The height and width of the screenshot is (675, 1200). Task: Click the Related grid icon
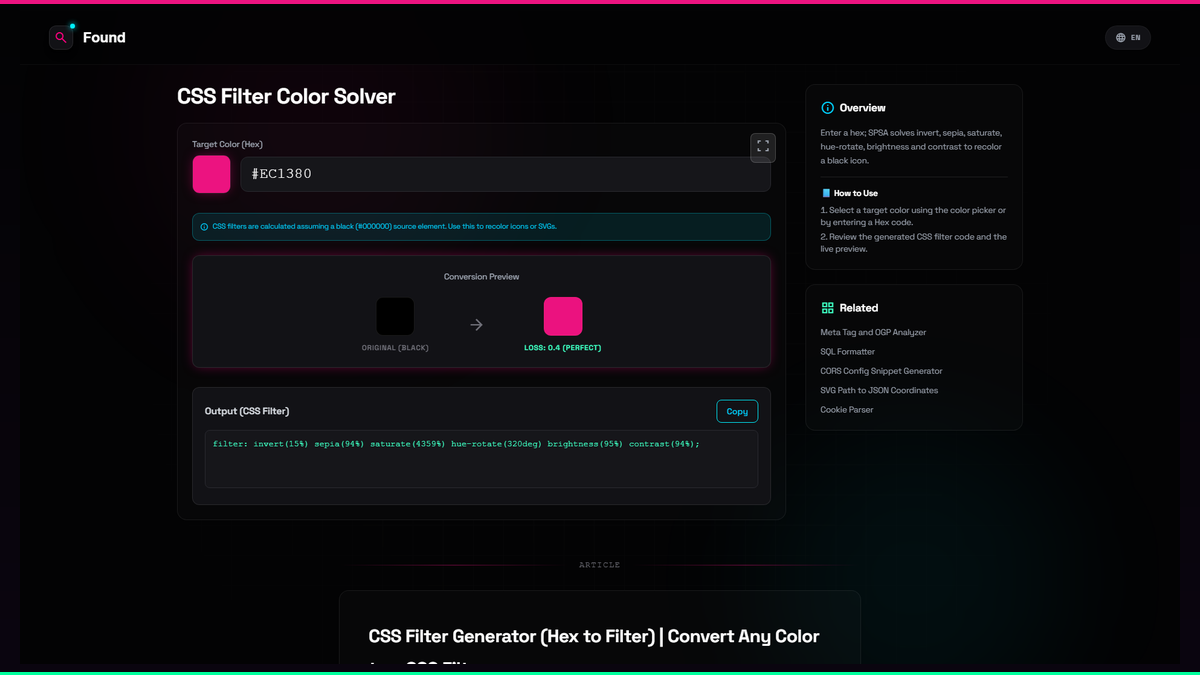click(x=827, y=308)
